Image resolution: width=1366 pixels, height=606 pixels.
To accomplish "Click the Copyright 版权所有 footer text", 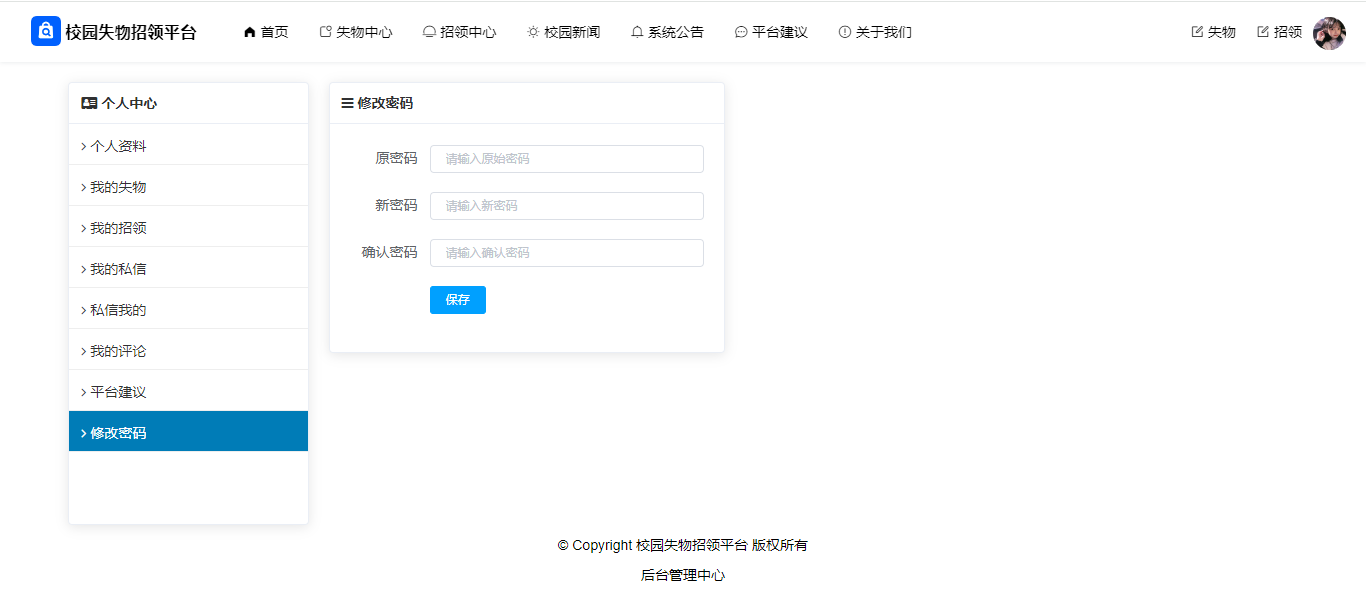I will 683,545.
